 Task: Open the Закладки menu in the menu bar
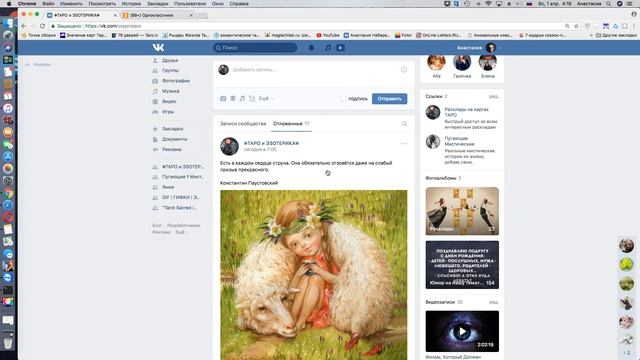point(158,4)
